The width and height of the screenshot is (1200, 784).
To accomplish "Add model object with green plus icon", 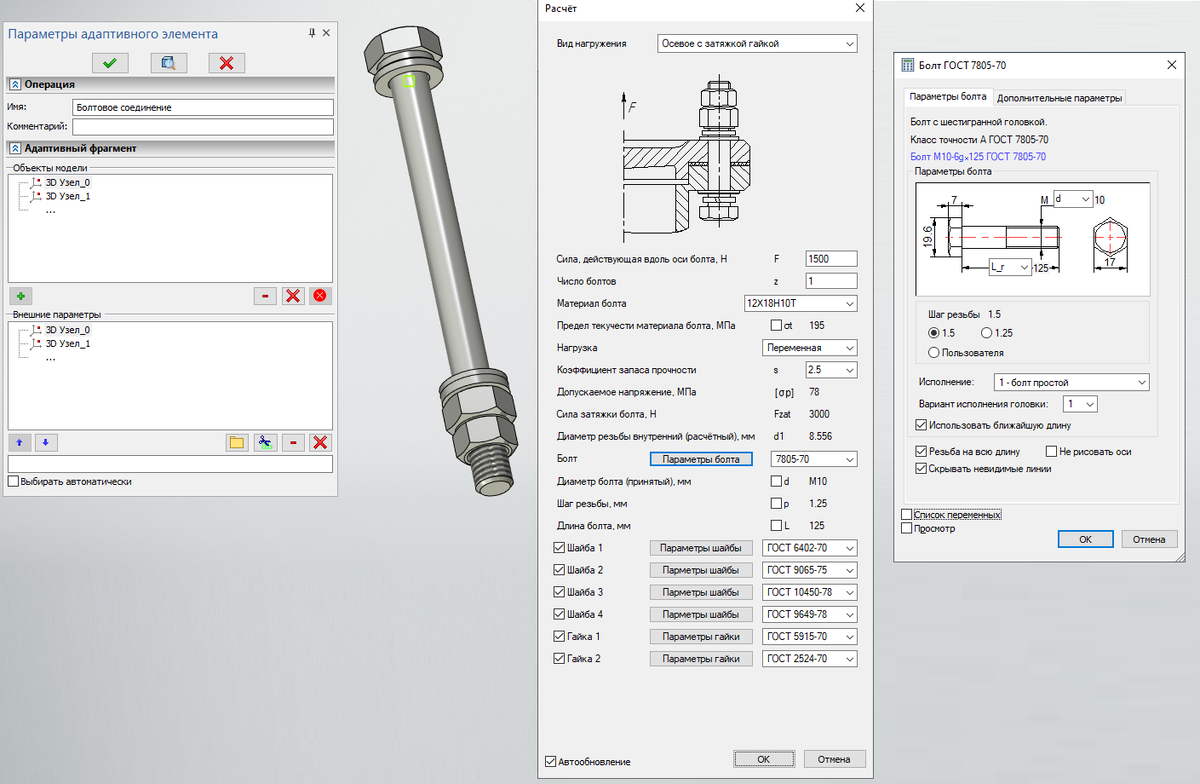I will pos(19,296).
